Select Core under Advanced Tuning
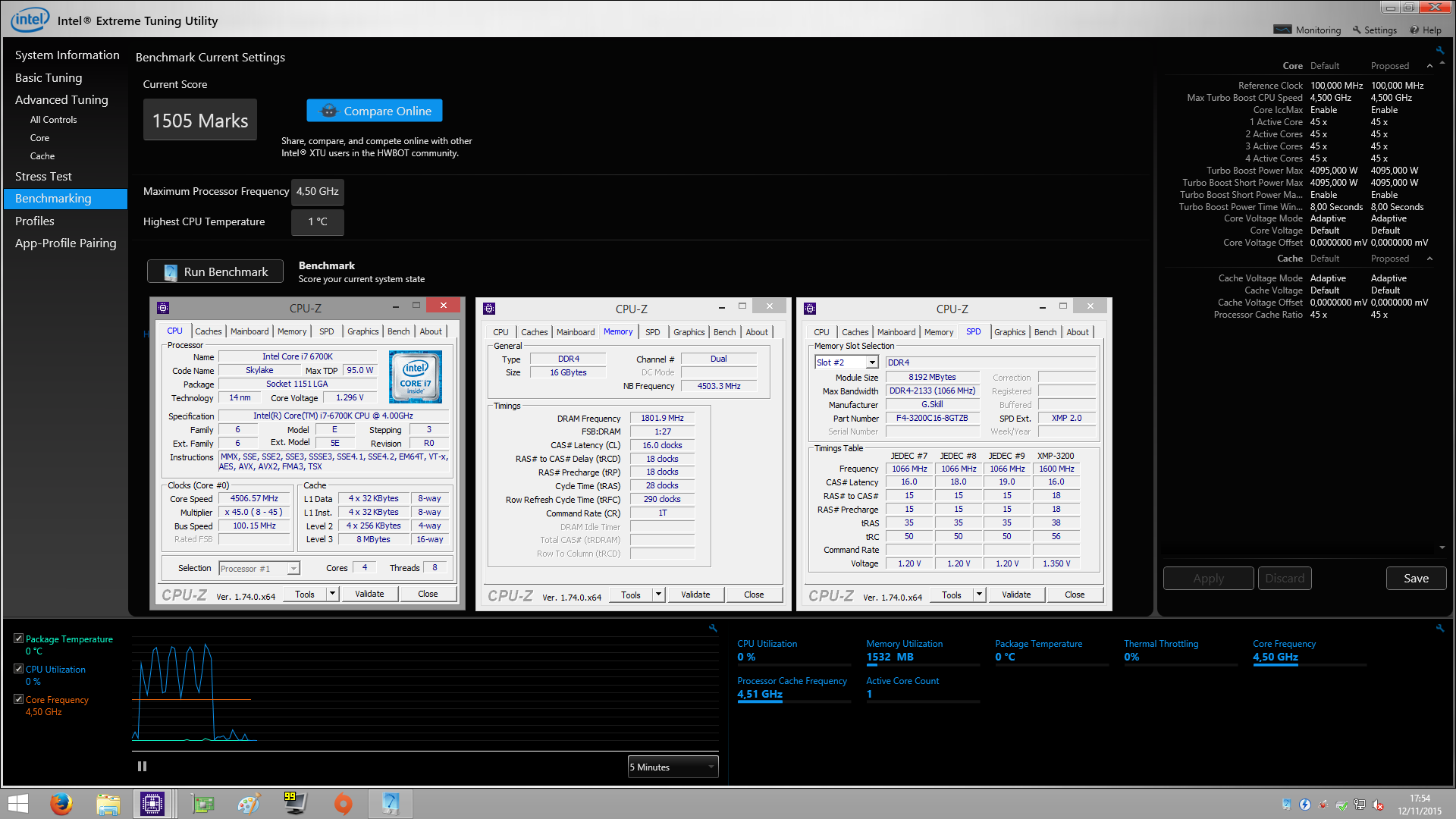 point(39,138)
